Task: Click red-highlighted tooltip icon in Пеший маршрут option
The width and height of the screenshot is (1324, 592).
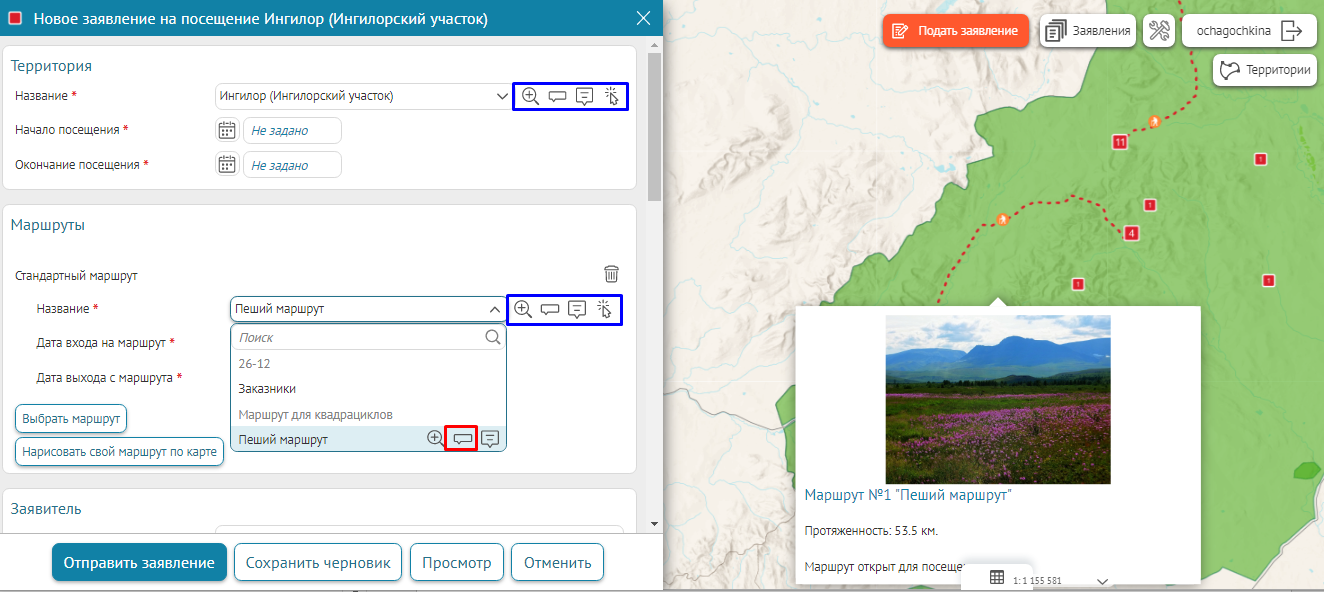Action: pos(460,438)
